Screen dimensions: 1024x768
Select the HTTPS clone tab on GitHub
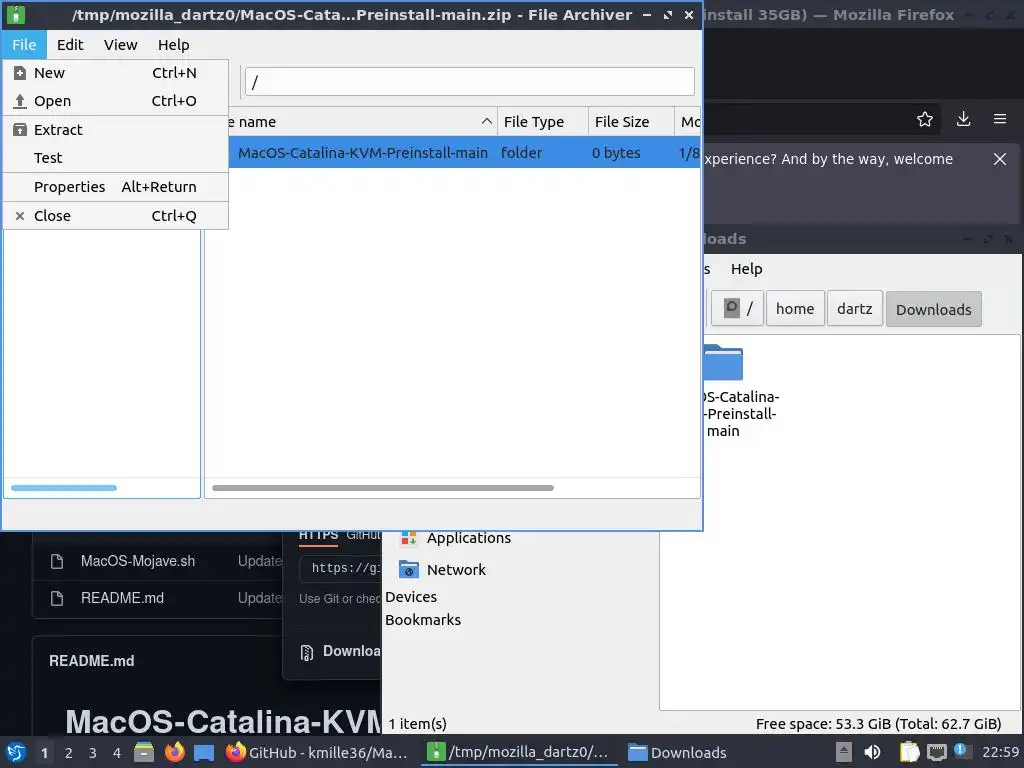pyautogui.click(x=319, y=536)
